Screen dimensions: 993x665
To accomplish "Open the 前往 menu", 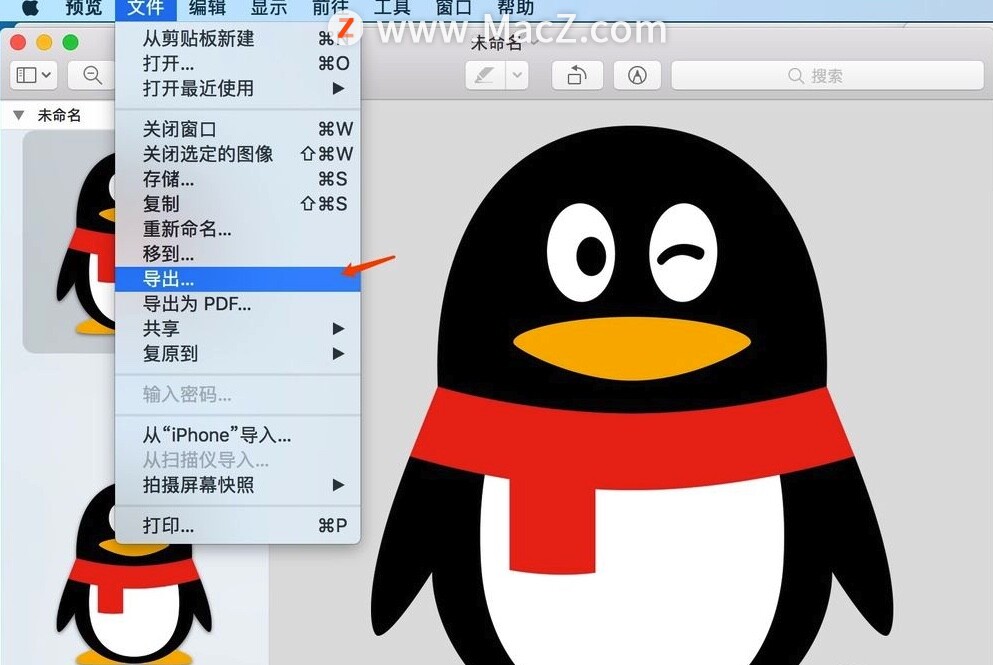I will [331, 8].
